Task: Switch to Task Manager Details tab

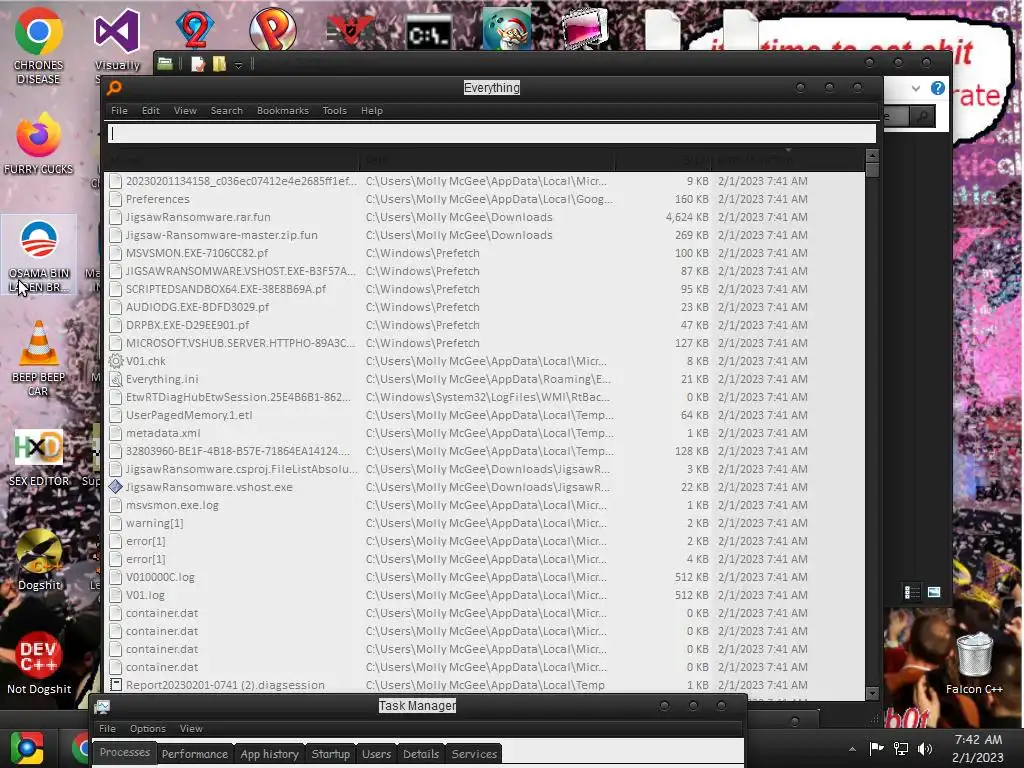Action: point(421,754)
